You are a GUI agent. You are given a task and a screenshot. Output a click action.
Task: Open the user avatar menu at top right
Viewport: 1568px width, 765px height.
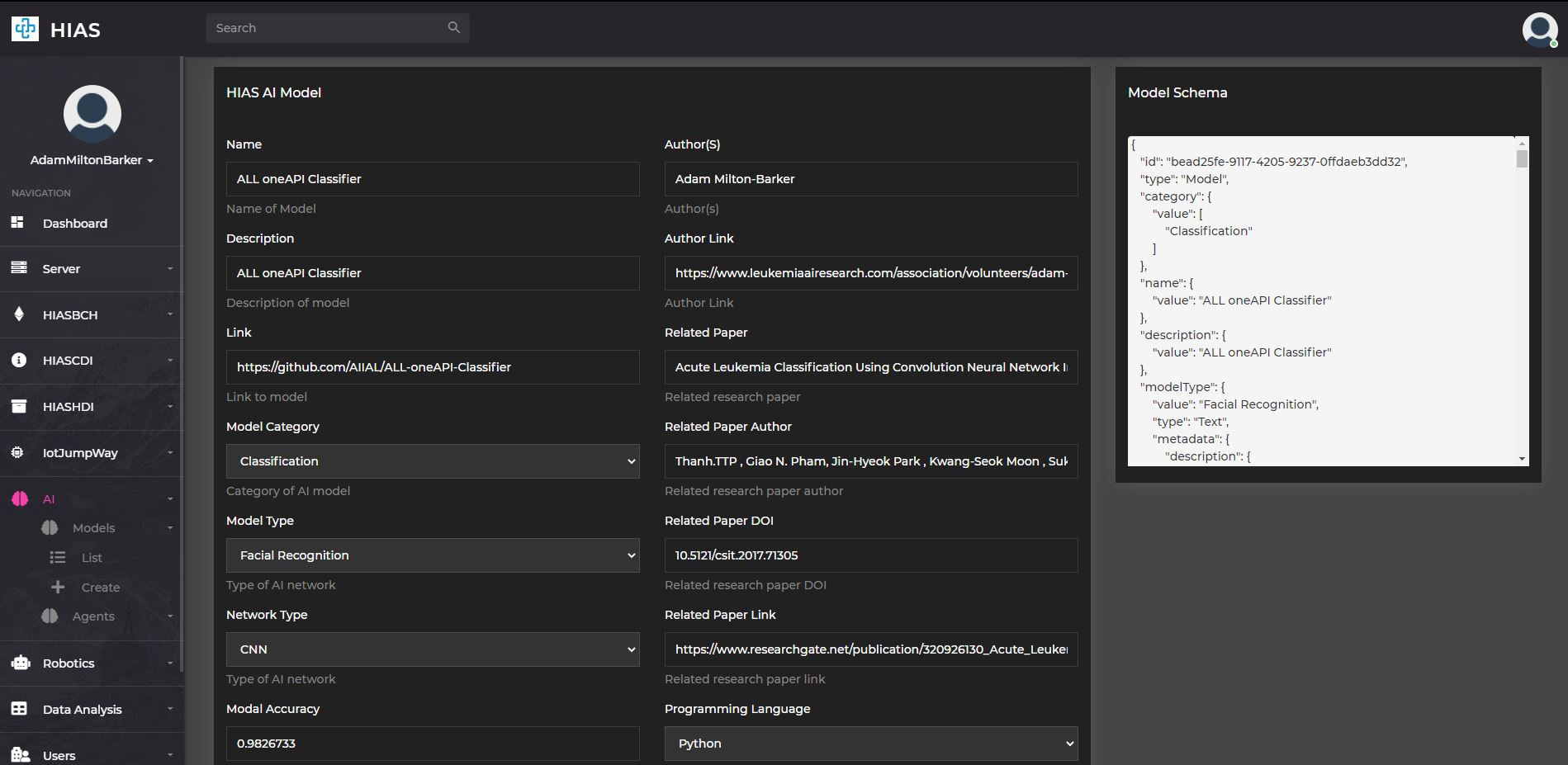point(1540,30)
